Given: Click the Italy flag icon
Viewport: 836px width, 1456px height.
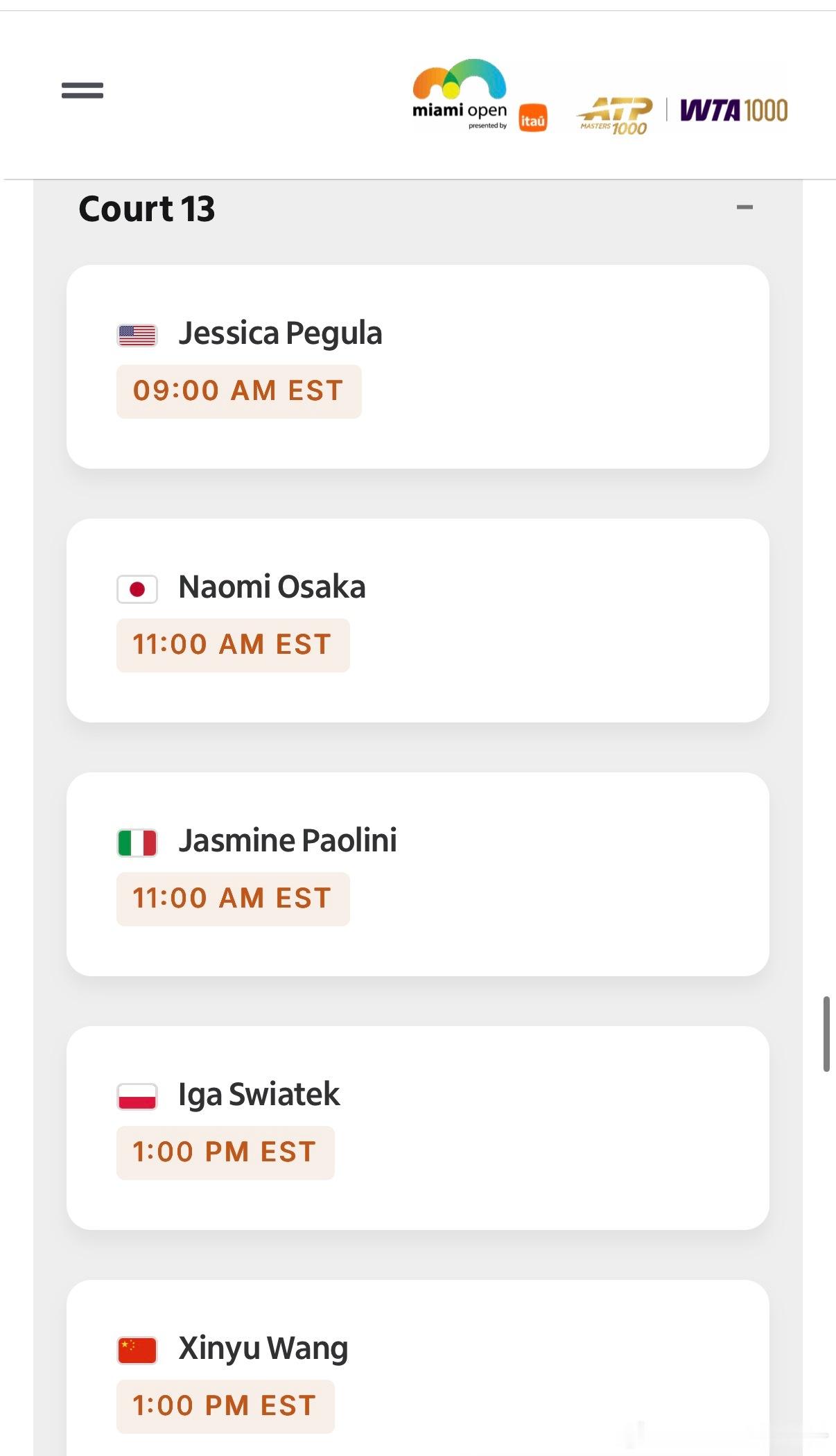Looking at the screenshot, I should pyautogui.click(x=137, y=843).
